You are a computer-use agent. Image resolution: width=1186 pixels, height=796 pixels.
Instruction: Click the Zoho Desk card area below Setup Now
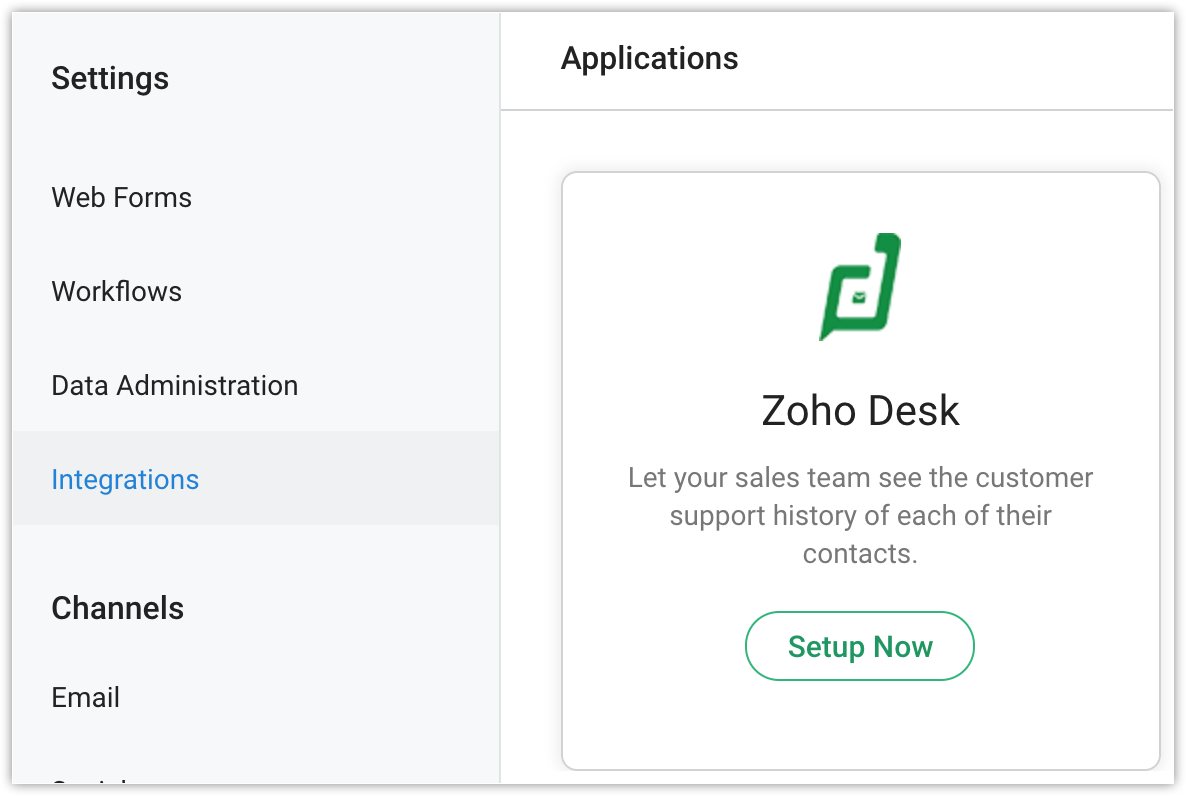860,725
